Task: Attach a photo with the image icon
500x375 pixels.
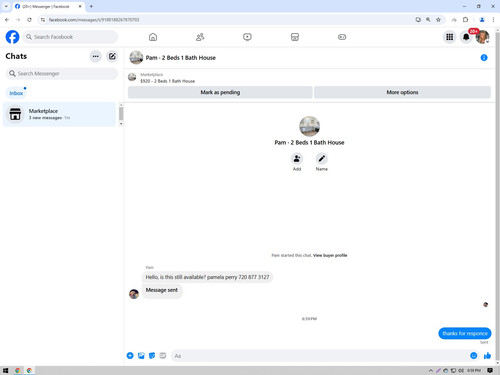Action: point(141,356)
